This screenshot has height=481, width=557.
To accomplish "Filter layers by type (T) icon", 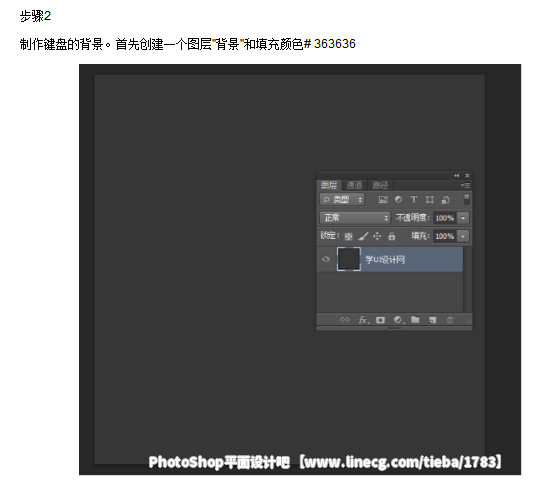I will click(413, 200).
